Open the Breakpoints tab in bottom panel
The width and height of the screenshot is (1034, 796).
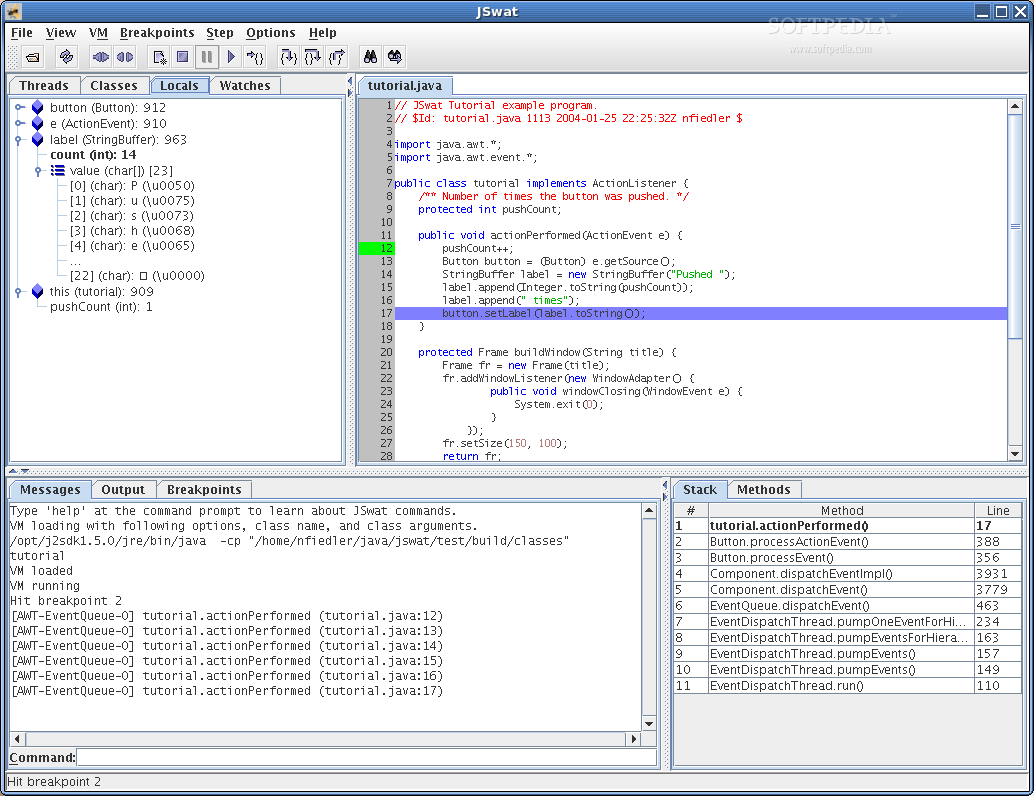pyautogui.click(x=204, y=489)
